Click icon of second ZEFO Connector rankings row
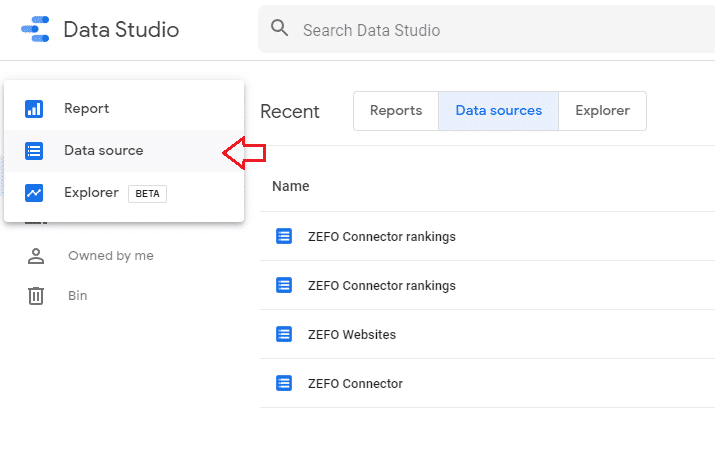 (284, 285)
